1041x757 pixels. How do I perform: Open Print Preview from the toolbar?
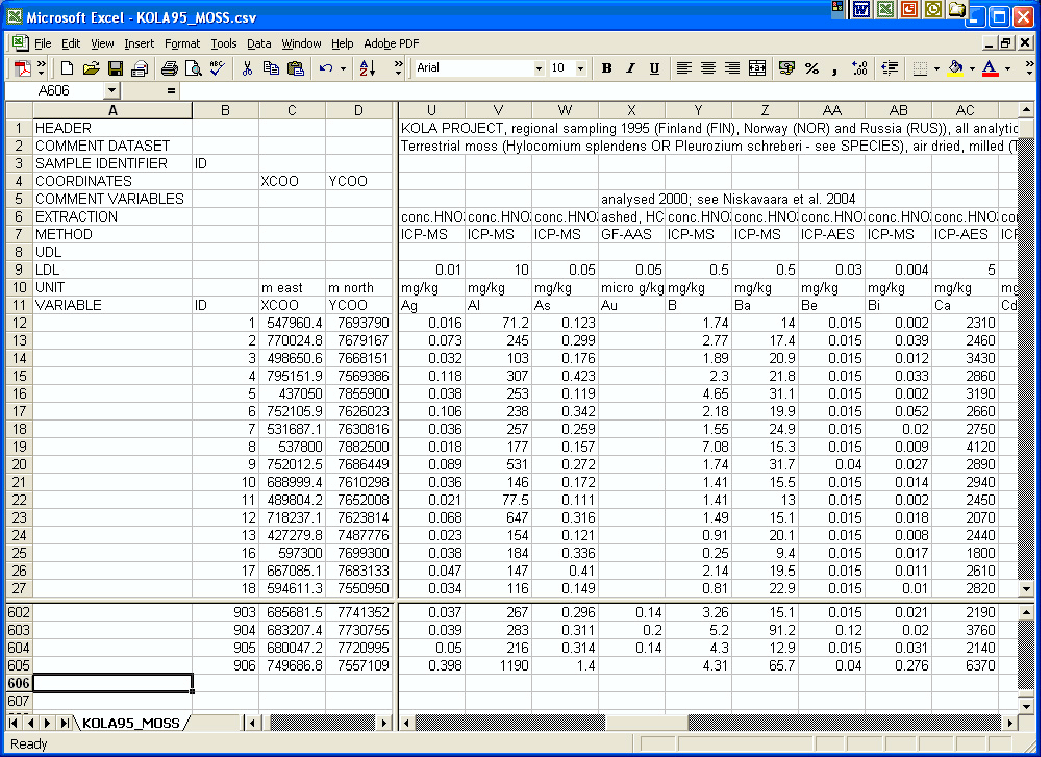(x=193, y=69)
